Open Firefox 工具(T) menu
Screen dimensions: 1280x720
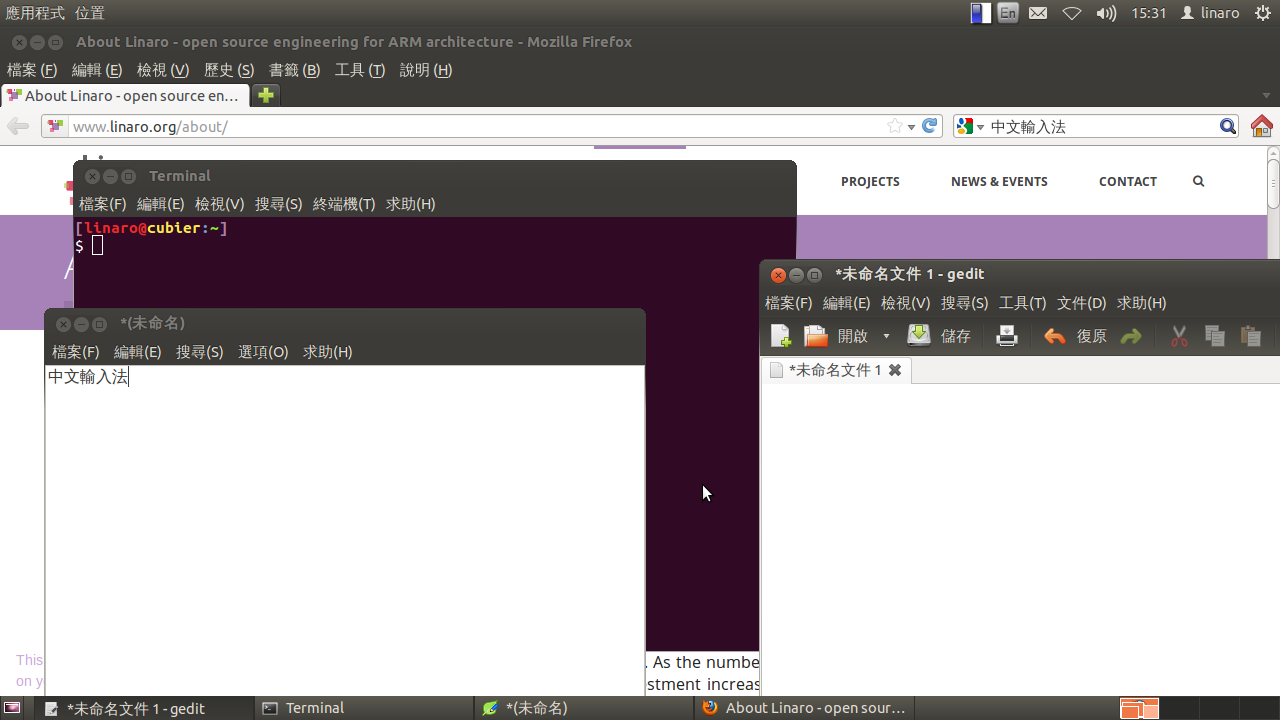coord(359,70)
